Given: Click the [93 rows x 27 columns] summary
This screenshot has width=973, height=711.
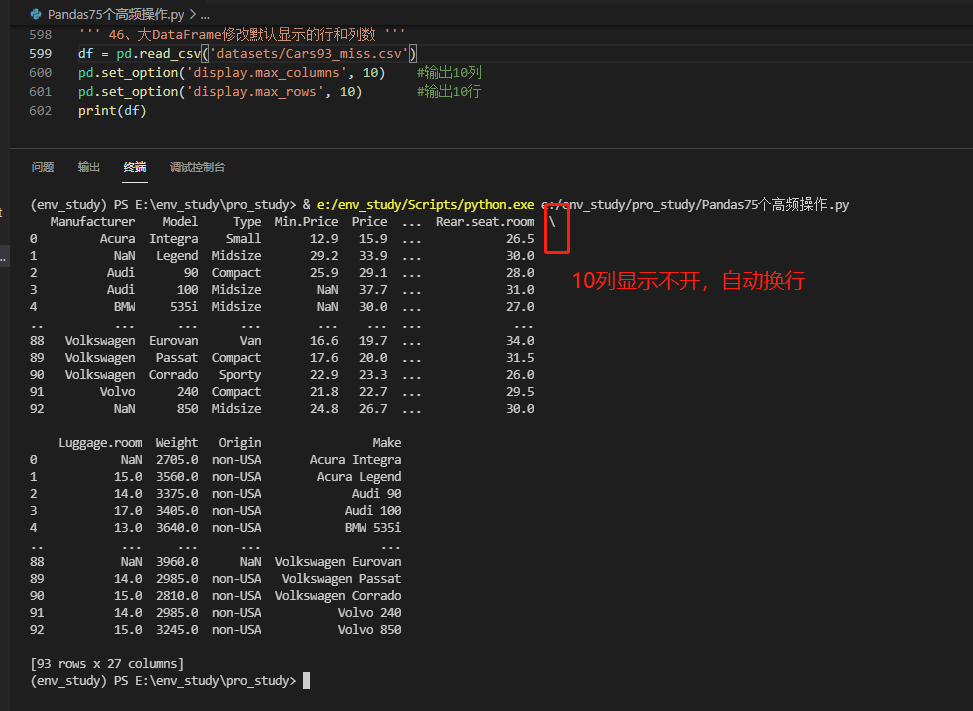Looking at the screenshot, I should [107, 664].
